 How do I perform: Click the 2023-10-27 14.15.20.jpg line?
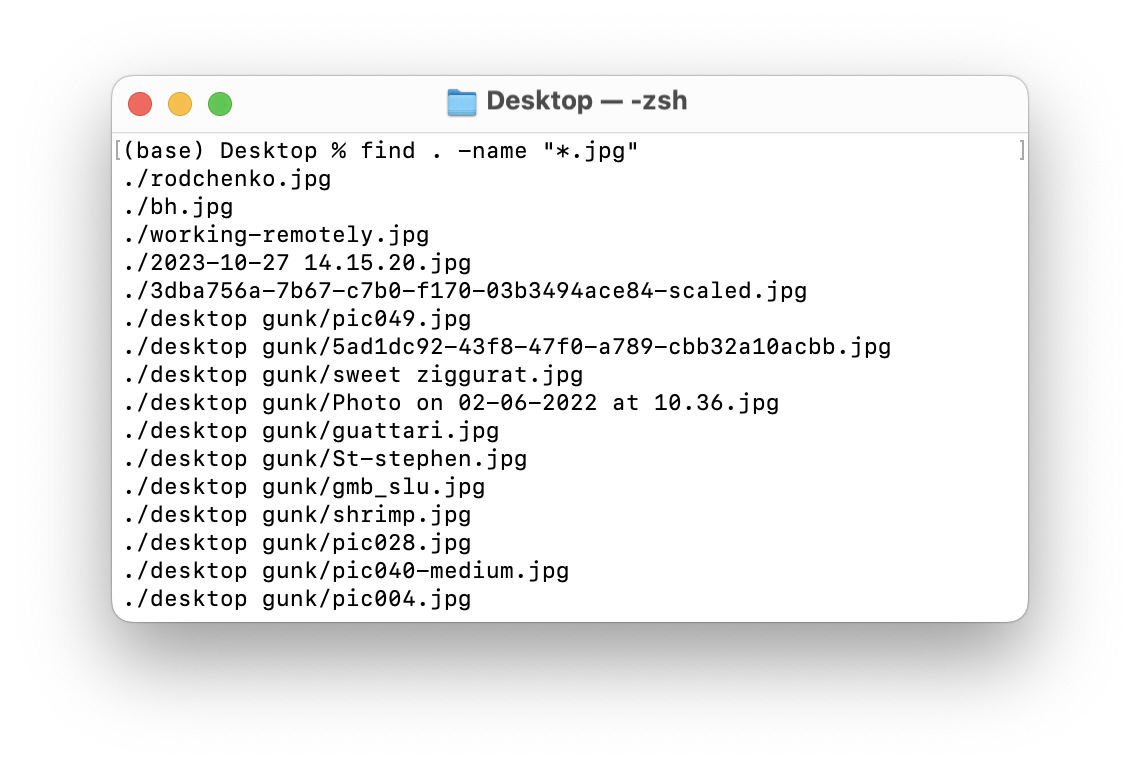coord(297,262)
